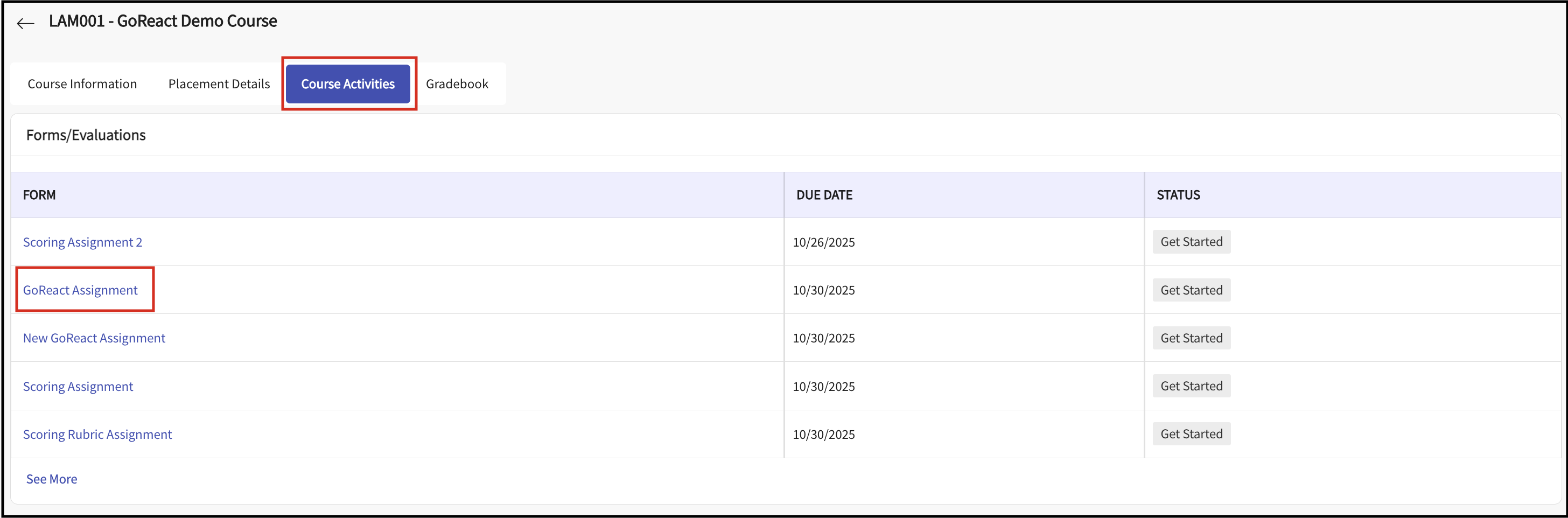Viewport: 1568px width, 518px height.
Task: Open the Course Information tab
Action: (82, 84)
